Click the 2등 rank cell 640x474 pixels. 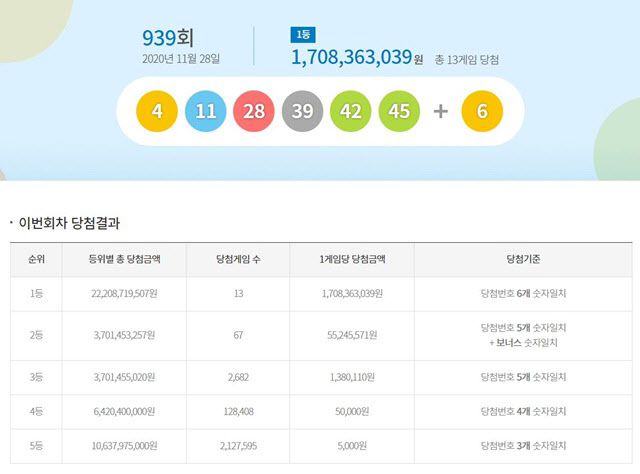(x=36, y=335)
